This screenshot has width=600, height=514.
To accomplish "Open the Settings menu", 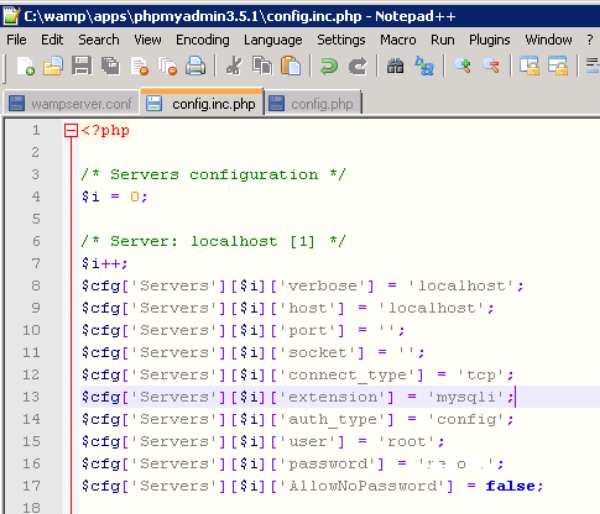I will [341, 40].
